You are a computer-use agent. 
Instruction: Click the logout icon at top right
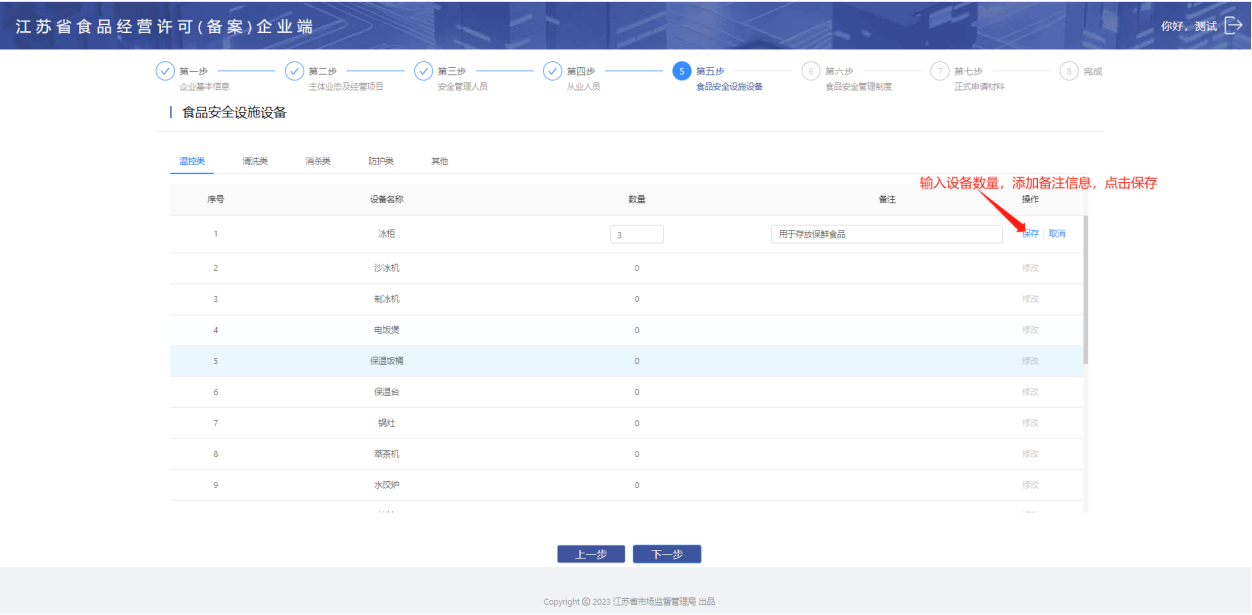click(x=1233, y=26)
